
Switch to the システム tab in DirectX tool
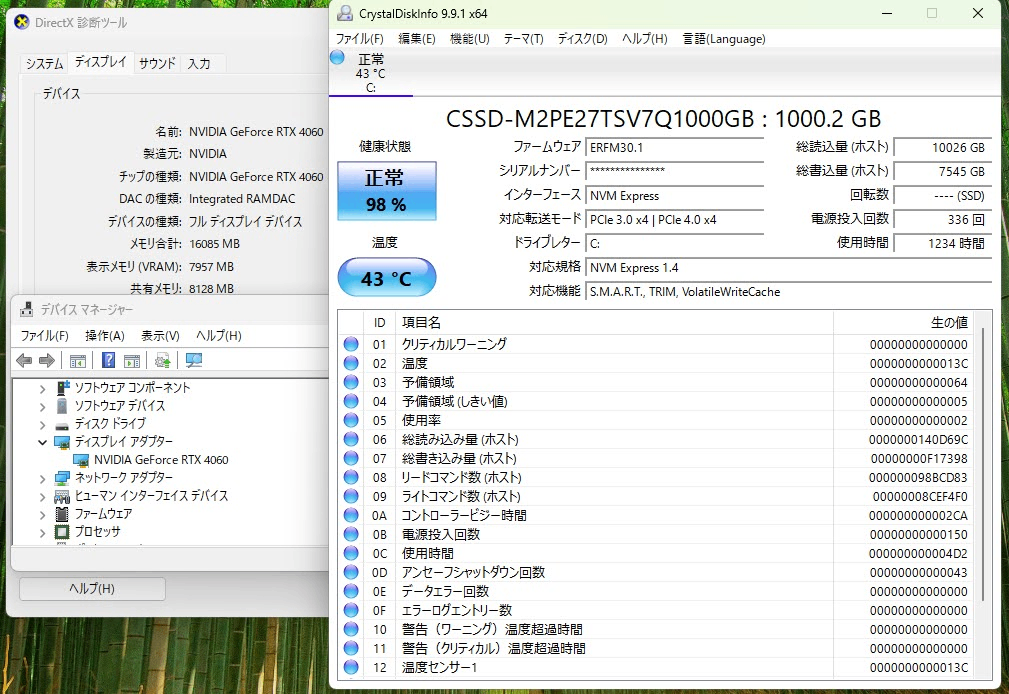44,63
